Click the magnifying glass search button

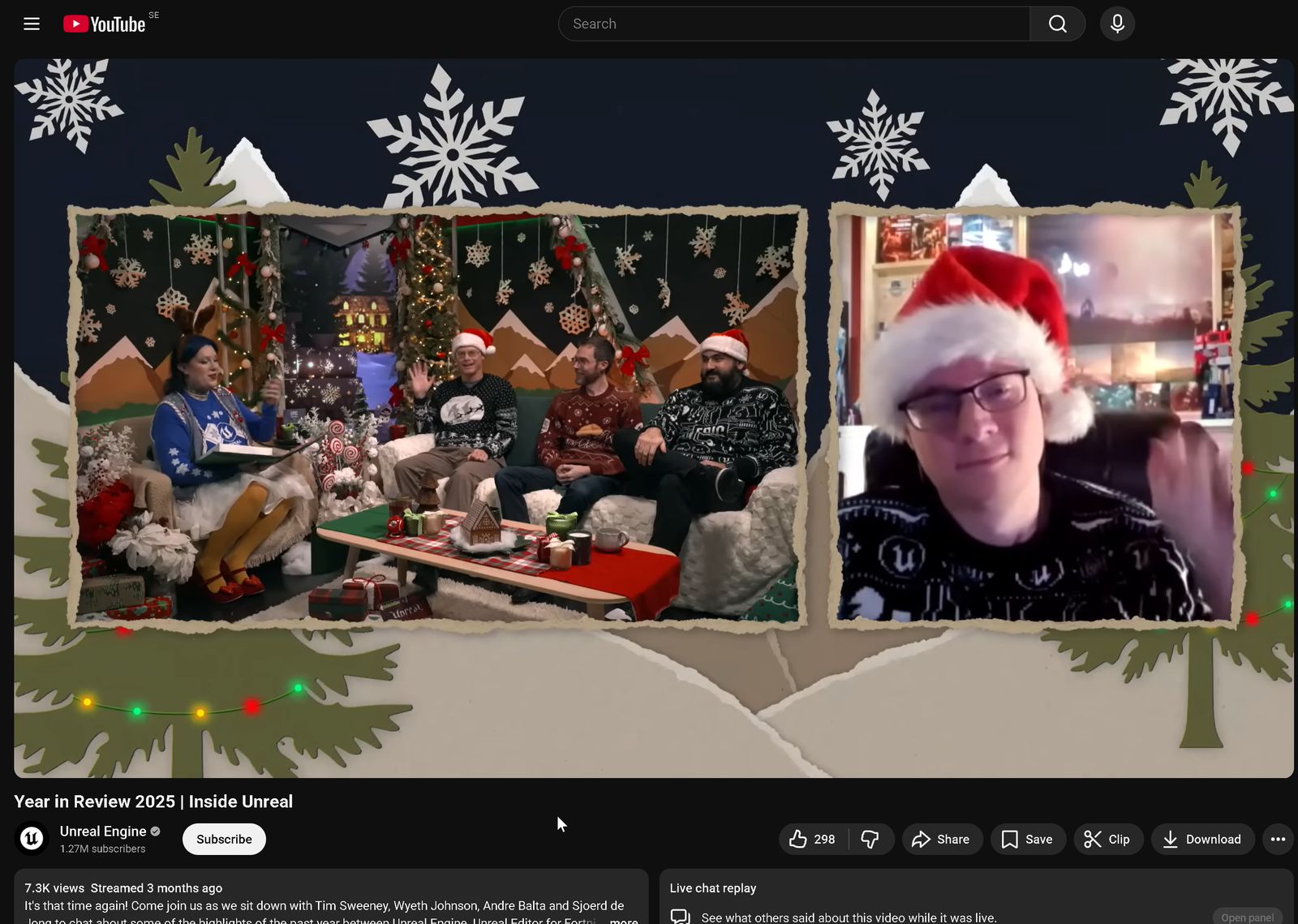[x=1057, y=24]
